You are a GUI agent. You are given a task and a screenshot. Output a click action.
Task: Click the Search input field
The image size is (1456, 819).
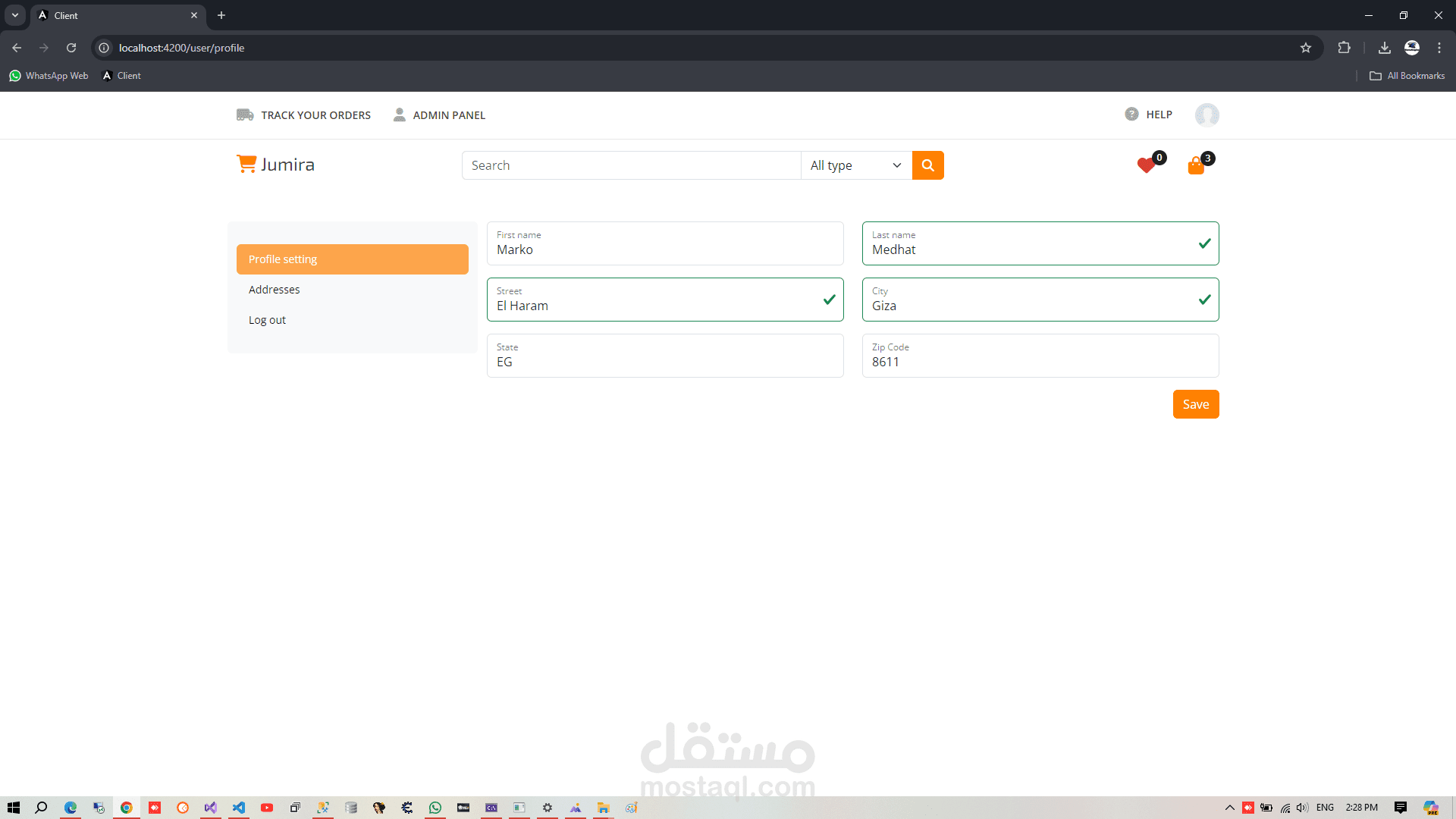coord(631,165)
